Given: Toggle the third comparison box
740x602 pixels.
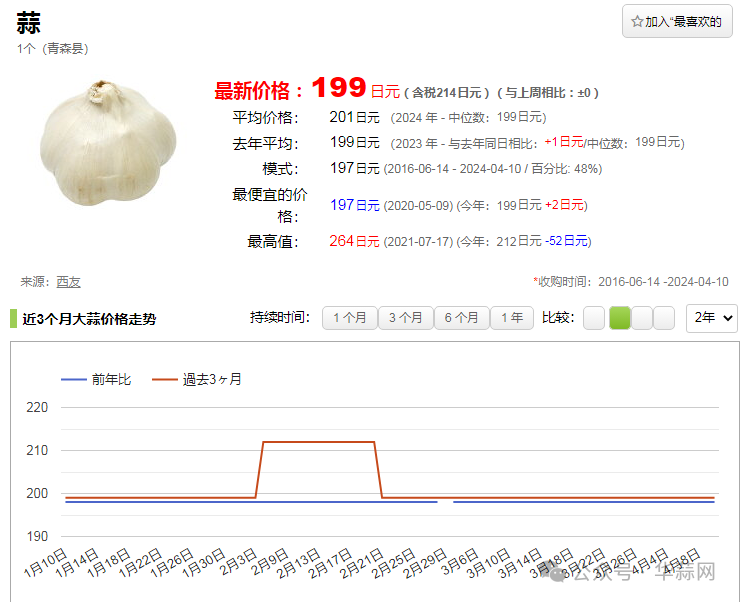Looking at the screenshot, I should [642, 318].
